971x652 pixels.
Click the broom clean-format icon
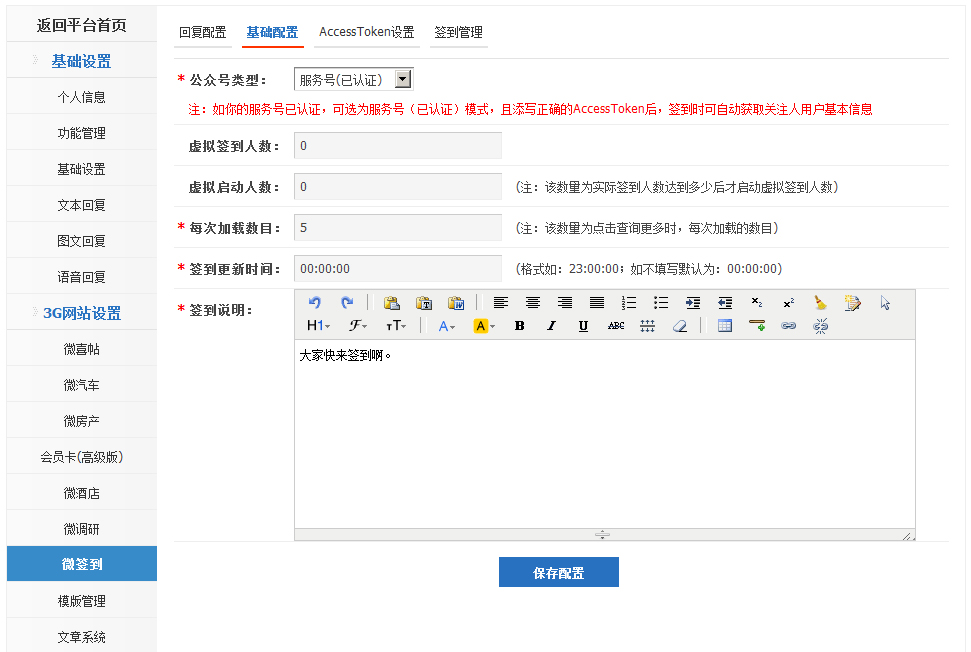[821, 302]
